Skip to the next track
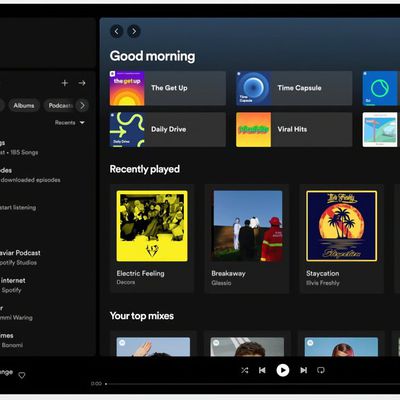The height and width of the screenshot is (400, 400). coord(304,370)
